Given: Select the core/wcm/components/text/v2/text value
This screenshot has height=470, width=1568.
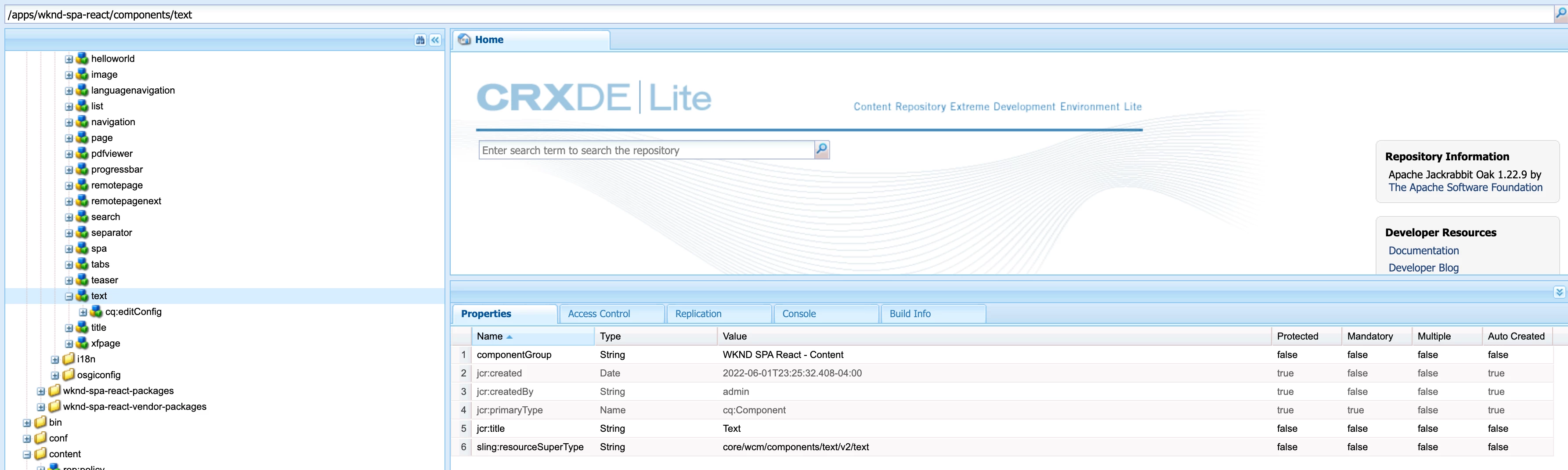Looking at the screenshot, I should tap(795, 447).
